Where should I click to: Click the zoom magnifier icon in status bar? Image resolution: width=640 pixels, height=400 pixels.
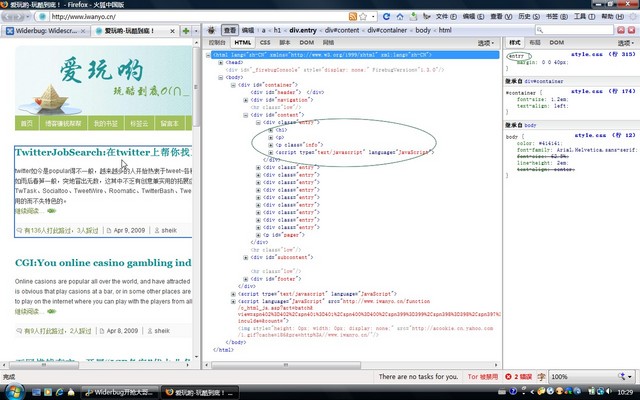(621, 376)
